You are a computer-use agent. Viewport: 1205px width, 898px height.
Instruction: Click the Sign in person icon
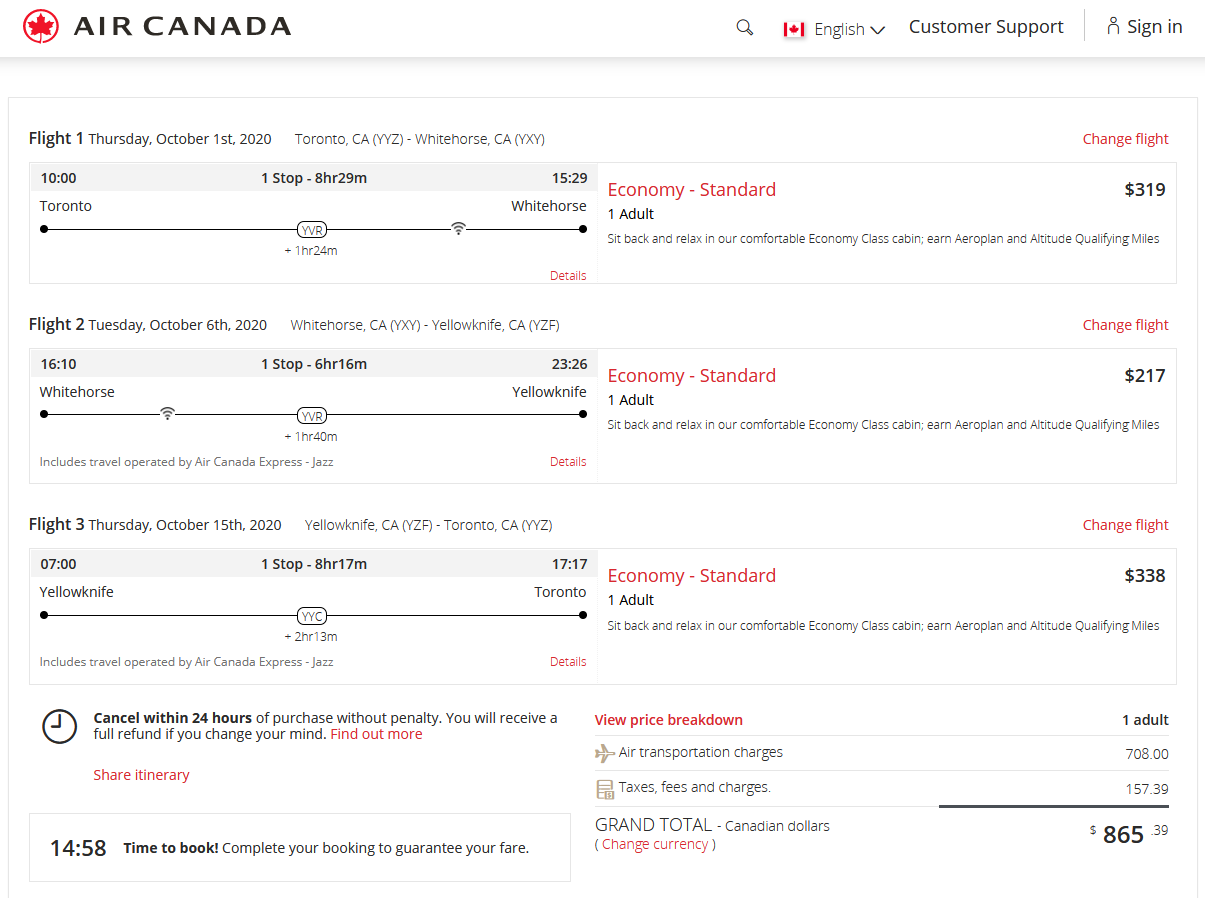tap(1112, 26)
